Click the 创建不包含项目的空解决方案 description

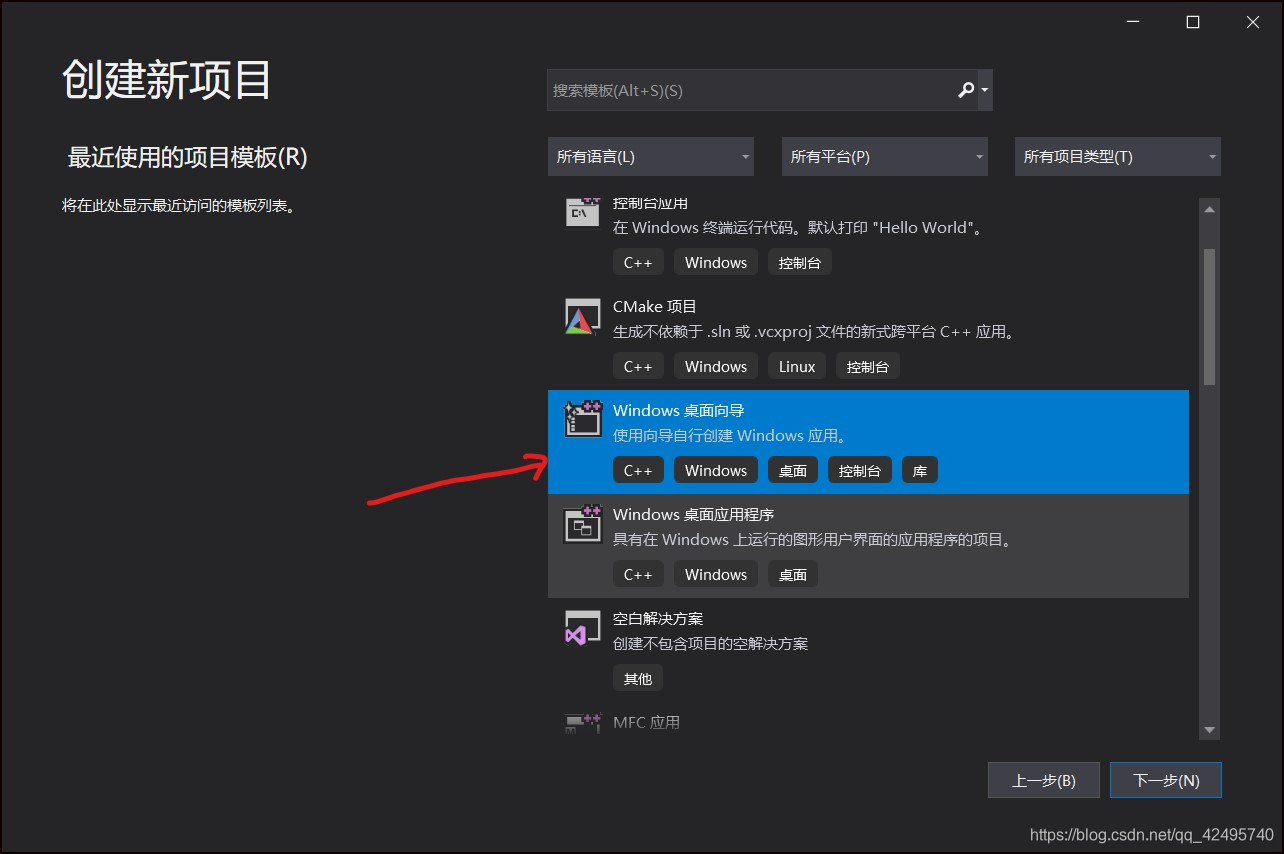(711, 644)
